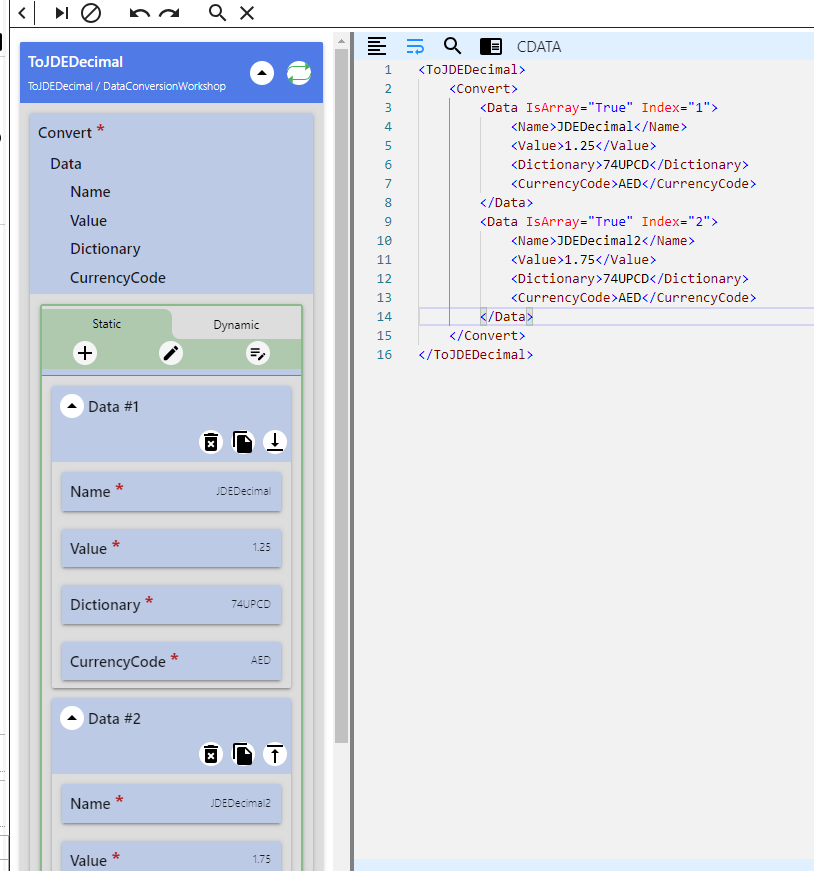Click the pencil edit icon
The width and height of the screenshot is (814, 871).
tap(171, 353)
